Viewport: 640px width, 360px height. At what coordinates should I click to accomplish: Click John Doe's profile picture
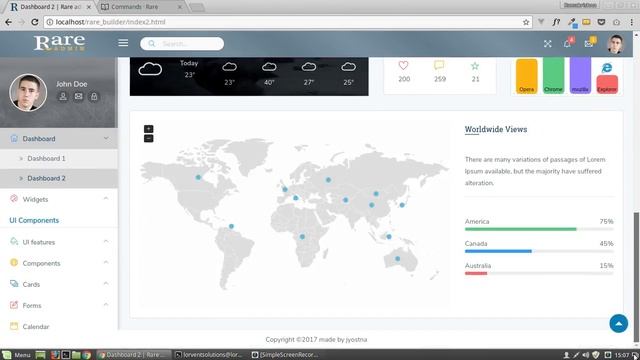coord(28,93)
